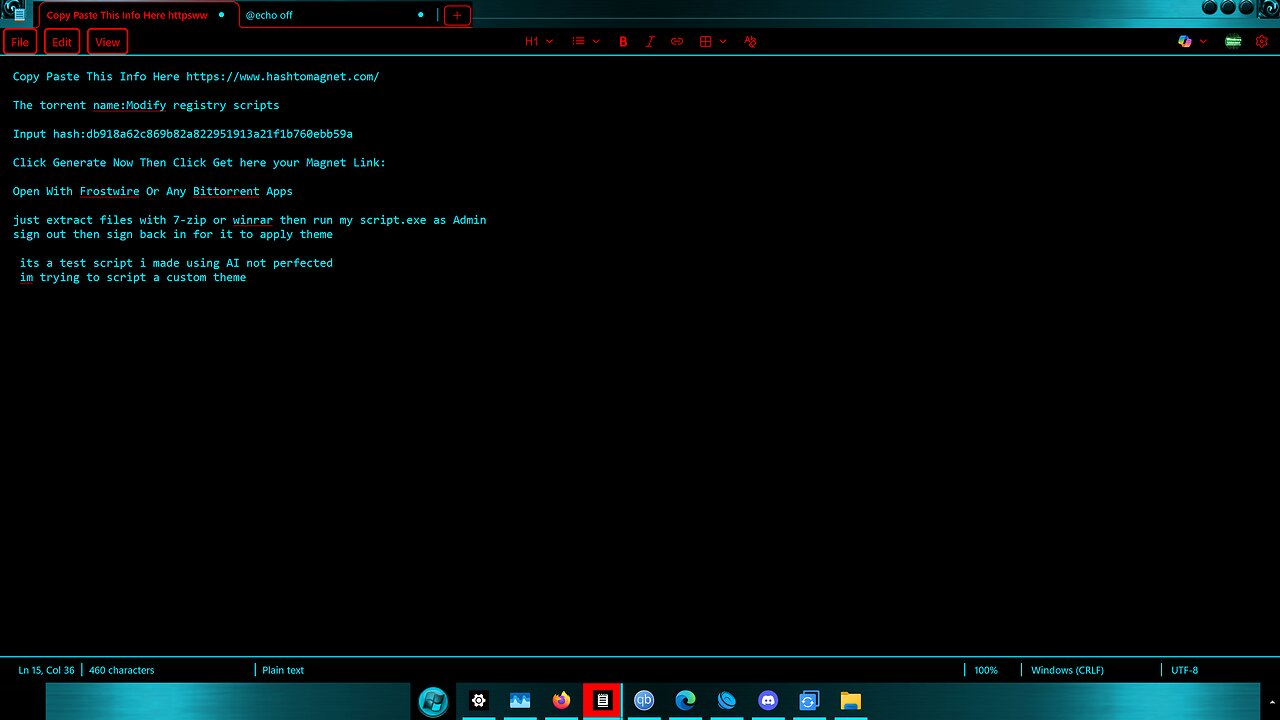
Task: Click 'Plain text' in the status bar
Action: click(283, 670)
